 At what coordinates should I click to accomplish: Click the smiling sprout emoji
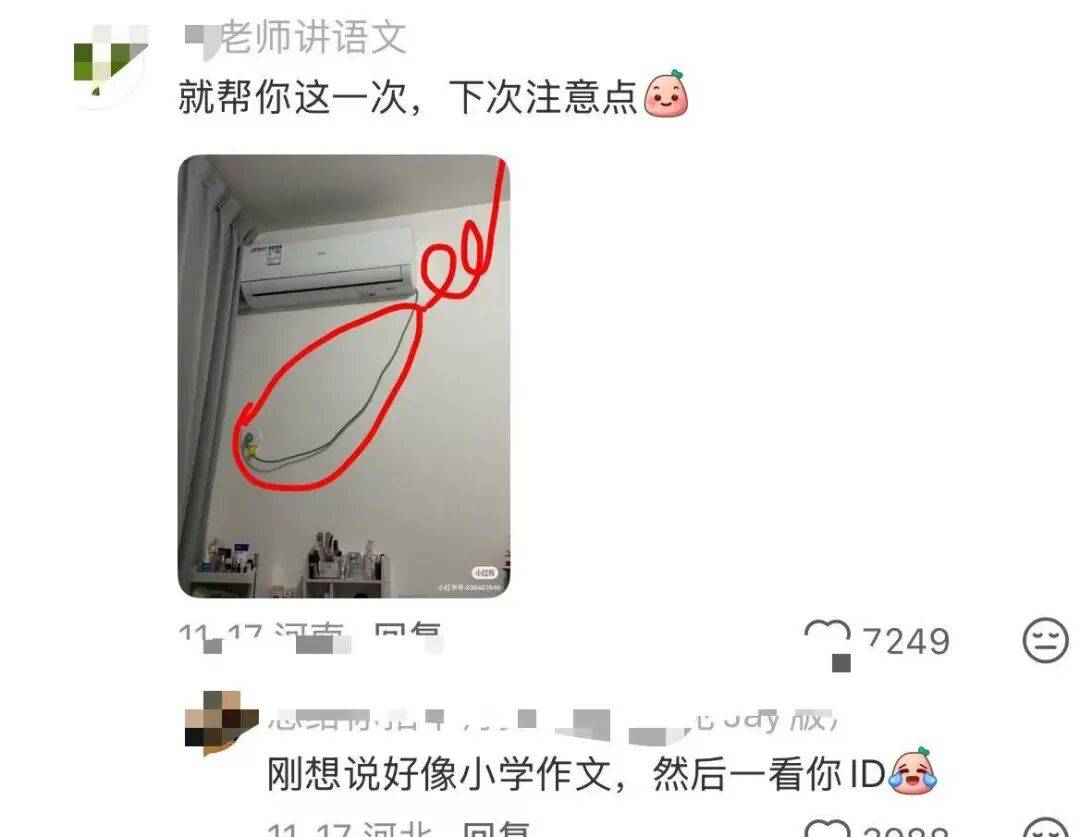pos(666,94)
